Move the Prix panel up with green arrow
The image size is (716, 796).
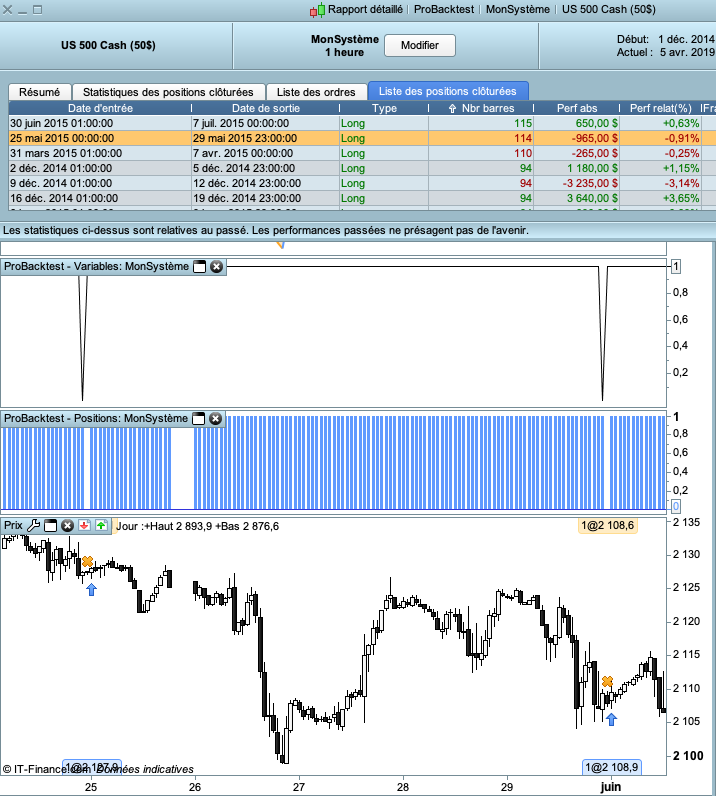[x=101, y=525]
